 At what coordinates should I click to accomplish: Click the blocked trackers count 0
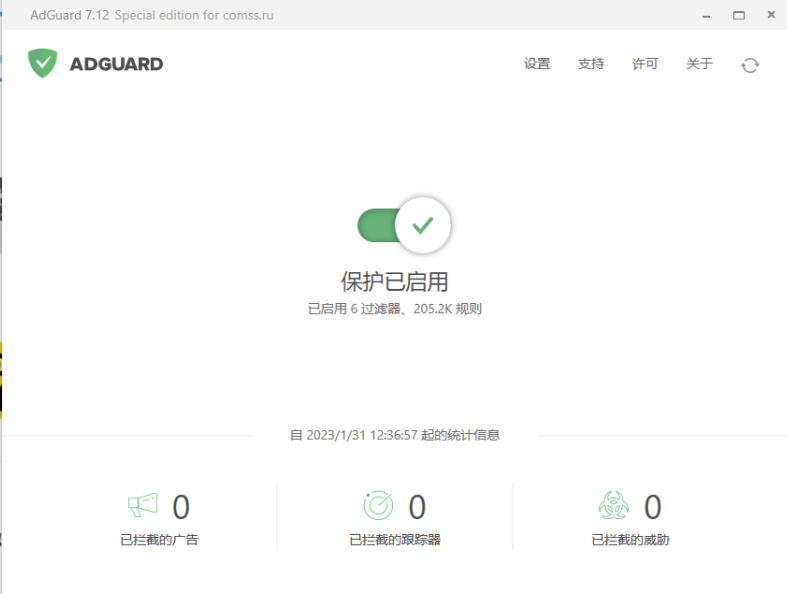[x=417, y=507]
